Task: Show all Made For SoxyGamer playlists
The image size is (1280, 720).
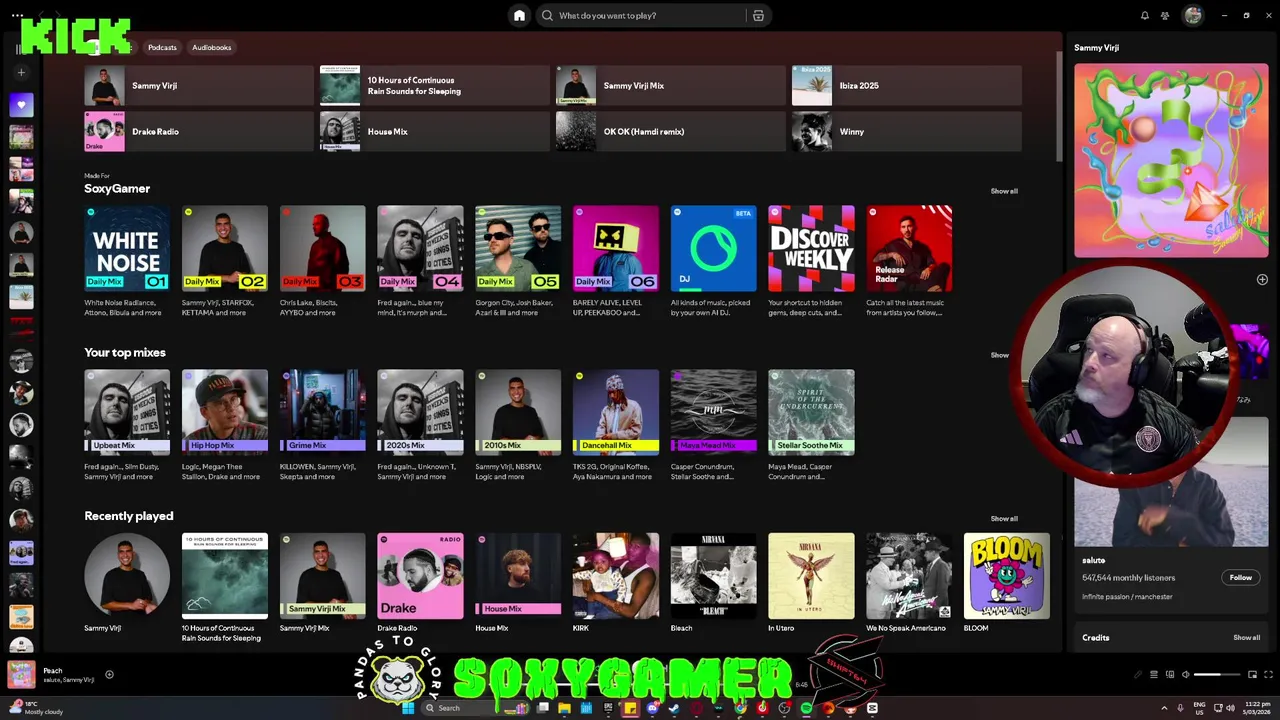Action: point(1004,191)
